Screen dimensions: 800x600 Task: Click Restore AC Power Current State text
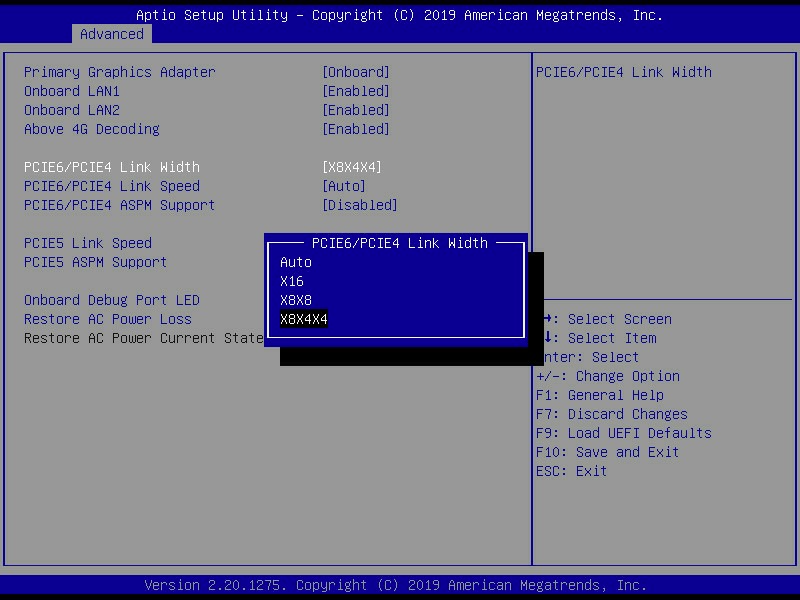tap(144, 338)
